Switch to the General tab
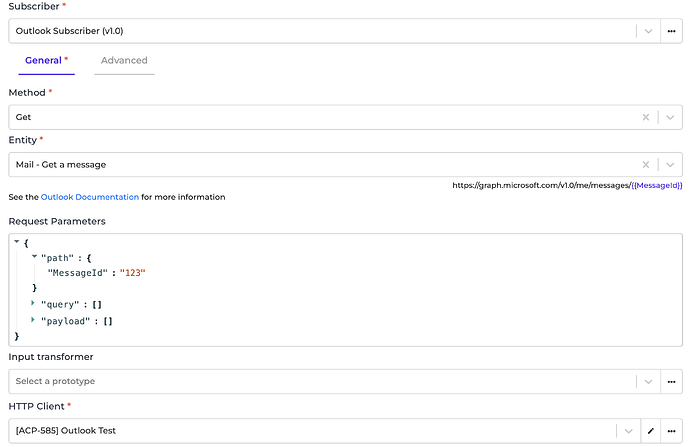The height and width of the screenshot is (447, 690). pos(46,61)
